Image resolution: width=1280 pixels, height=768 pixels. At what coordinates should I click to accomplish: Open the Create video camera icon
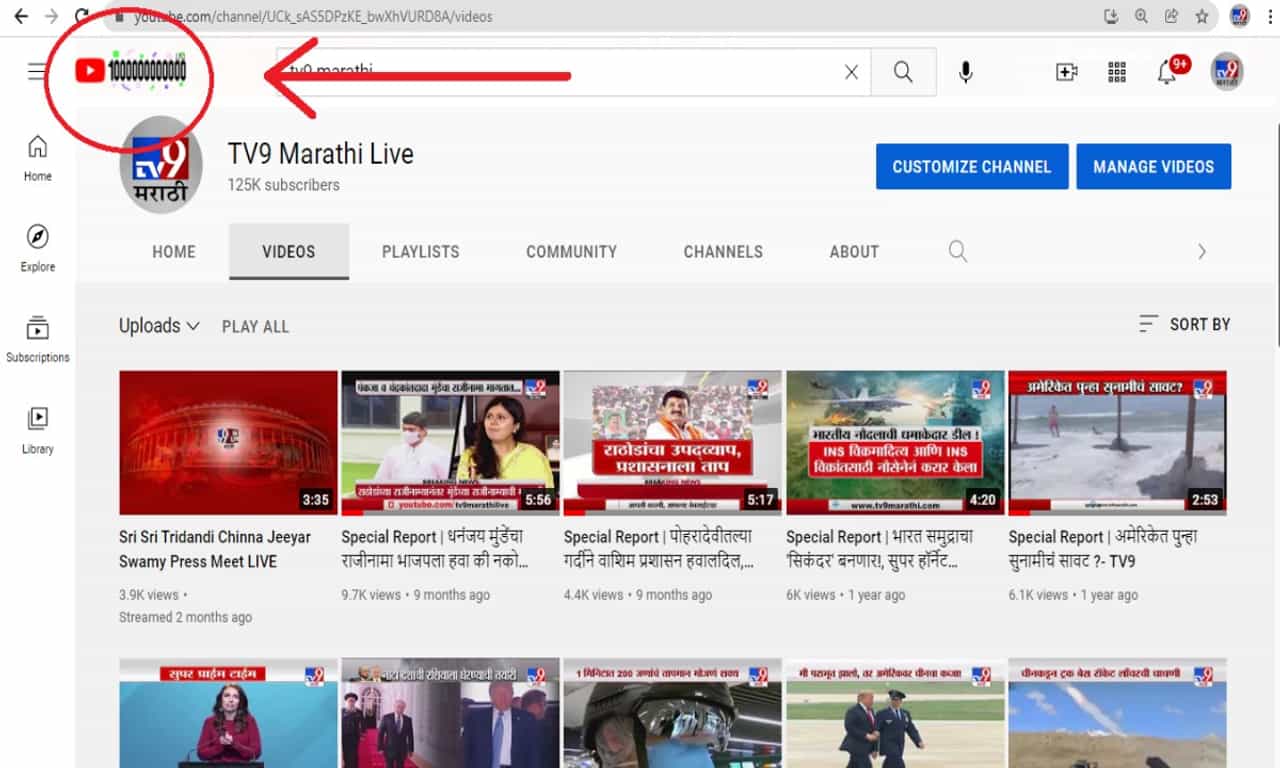click(x=1067, y=72)
